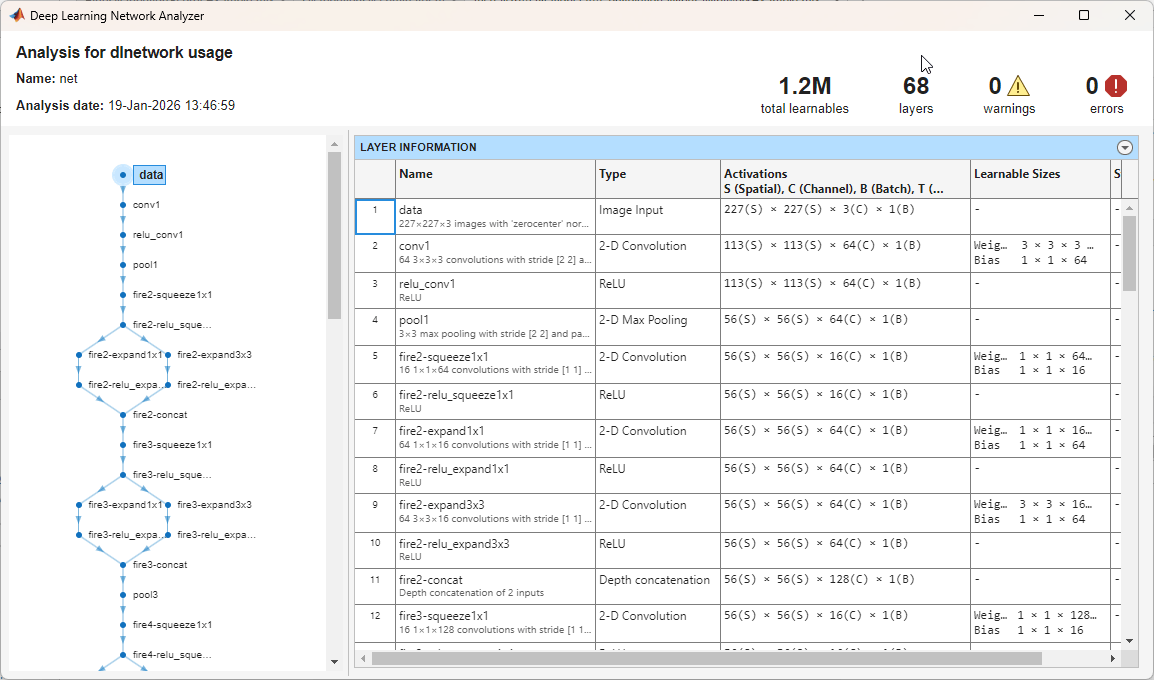The image size is (1154, 680).
Task: Click the horizontal scrollbar thumb of table
Action: [x=707, y=658]
